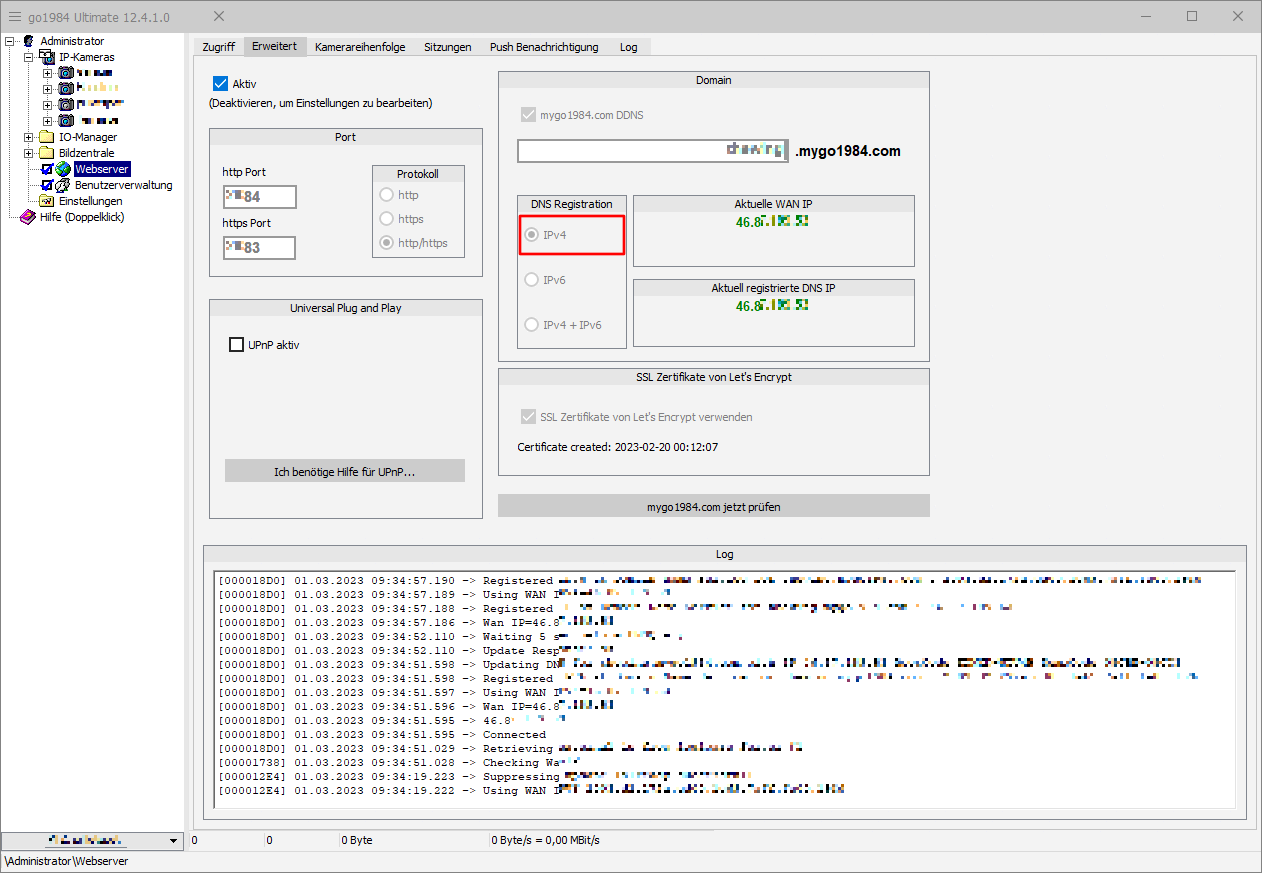
Task: Click the Benutzerverwaltung user management icon
Action: pos(63,185)
